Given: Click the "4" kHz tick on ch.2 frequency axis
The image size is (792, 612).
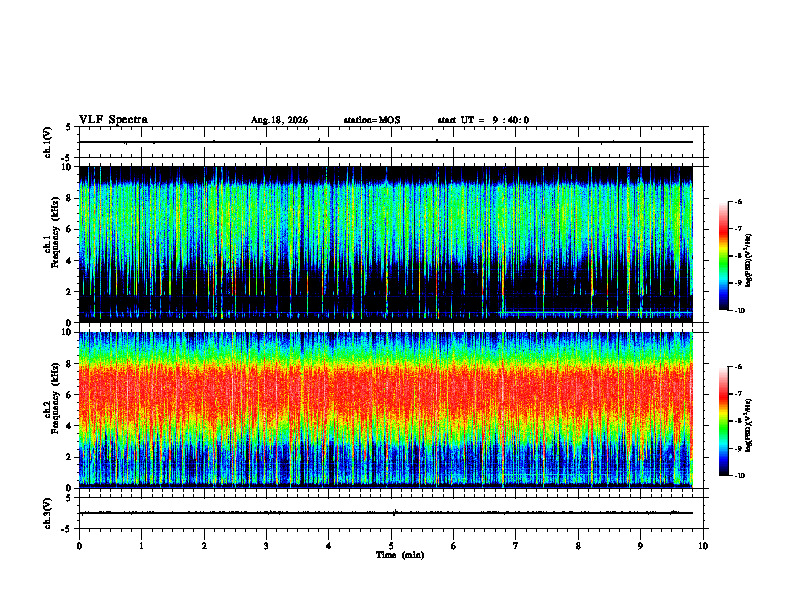Looking at the screenshot, I should pos(70,426).
